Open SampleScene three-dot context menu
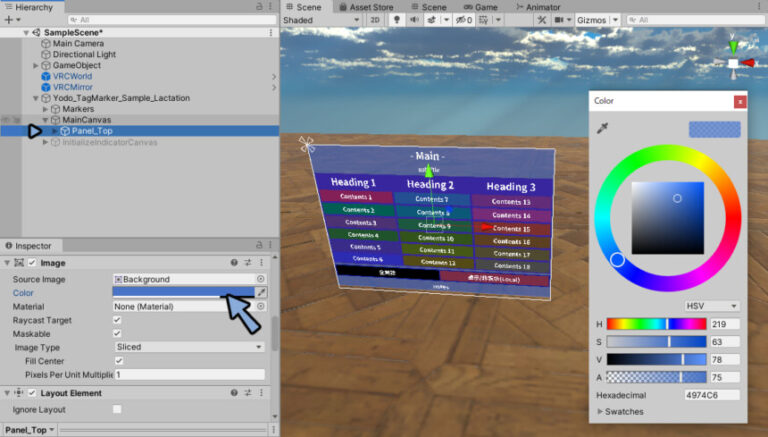 pyautogui.click(x=270, y=32)
